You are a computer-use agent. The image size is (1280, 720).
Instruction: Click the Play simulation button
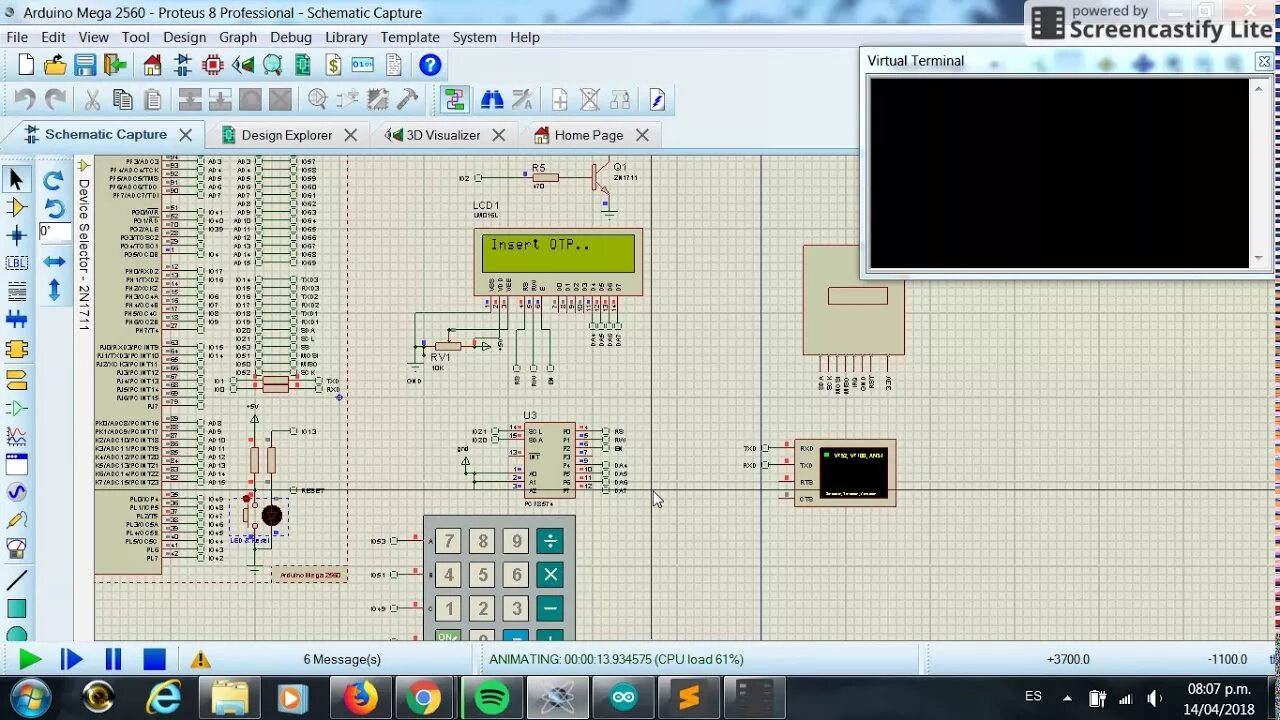[30, 659]
